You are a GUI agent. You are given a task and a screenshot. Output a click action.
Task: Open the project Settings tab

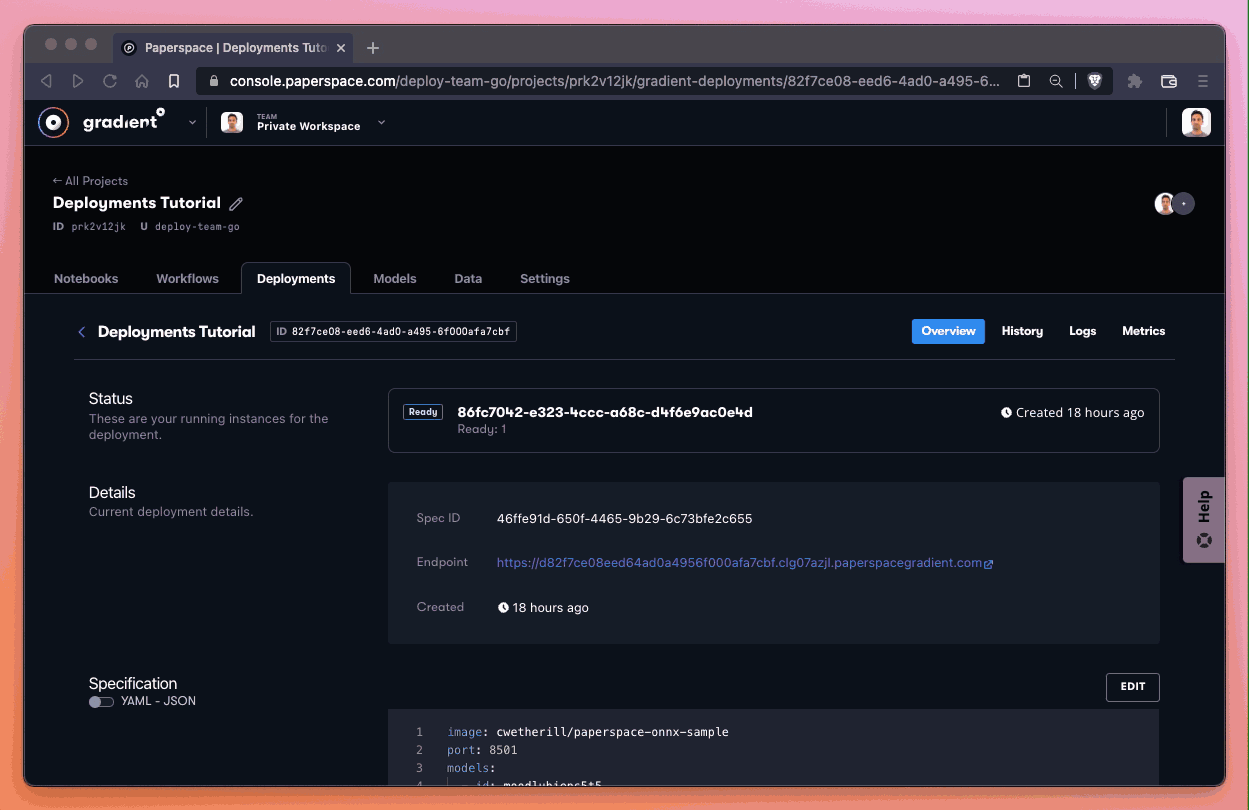pyautogui.click(x=545, y=278)
